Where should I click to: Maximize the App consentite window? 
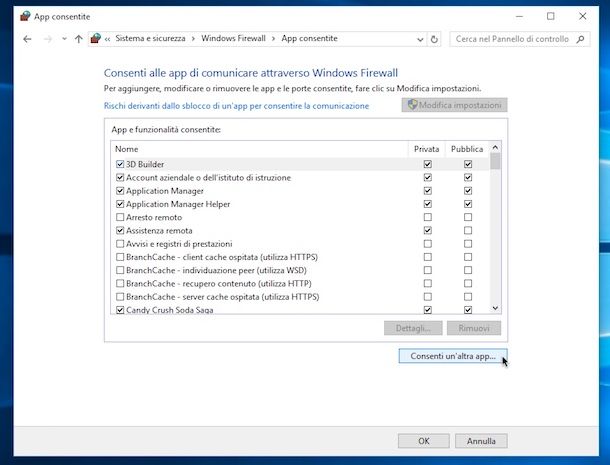[x=550, y=16]
